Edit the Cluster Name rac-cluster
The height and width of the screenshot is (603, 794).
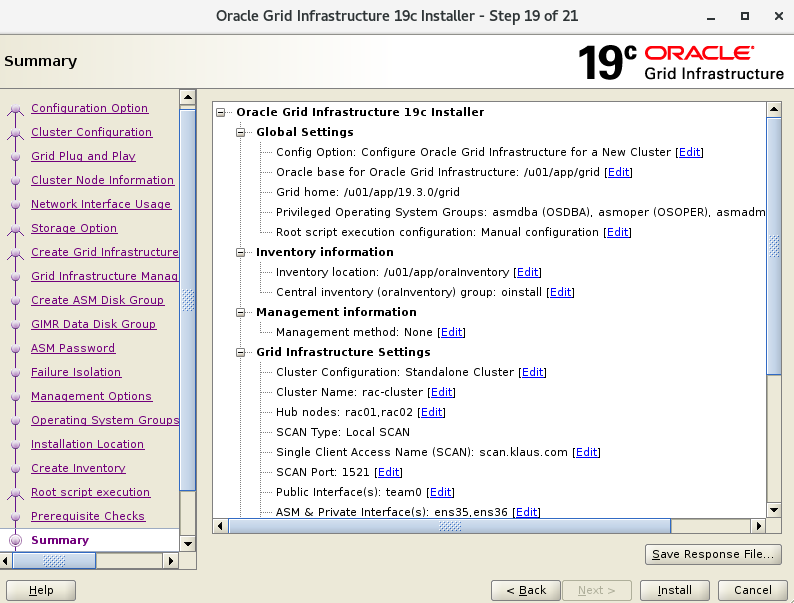click(x=441, y=392)
